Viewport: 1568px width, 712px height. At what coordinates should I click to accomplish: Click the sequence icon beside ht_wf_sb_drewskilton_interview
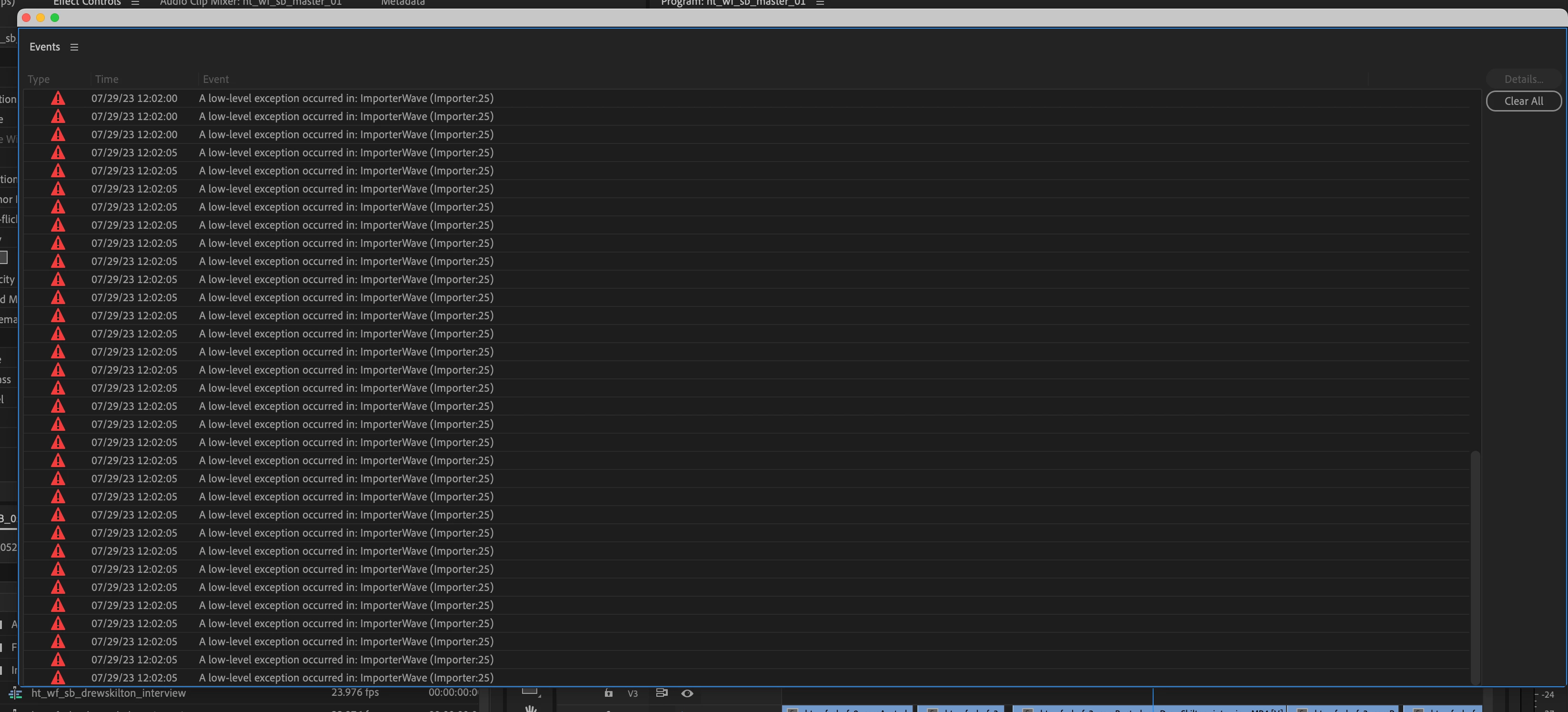coord(15,693)
